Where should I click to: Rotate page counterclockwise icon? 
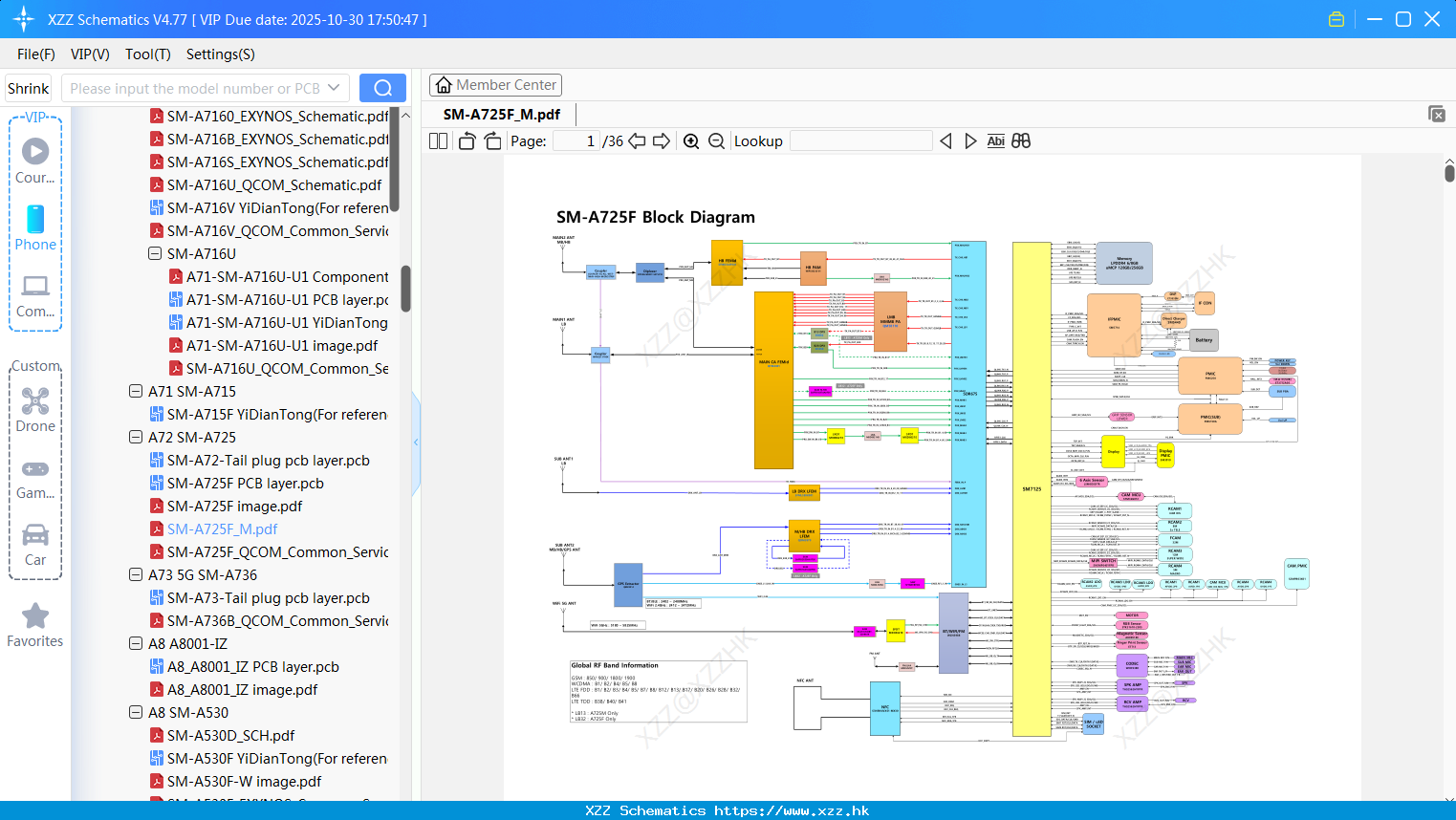pos(467,140)
